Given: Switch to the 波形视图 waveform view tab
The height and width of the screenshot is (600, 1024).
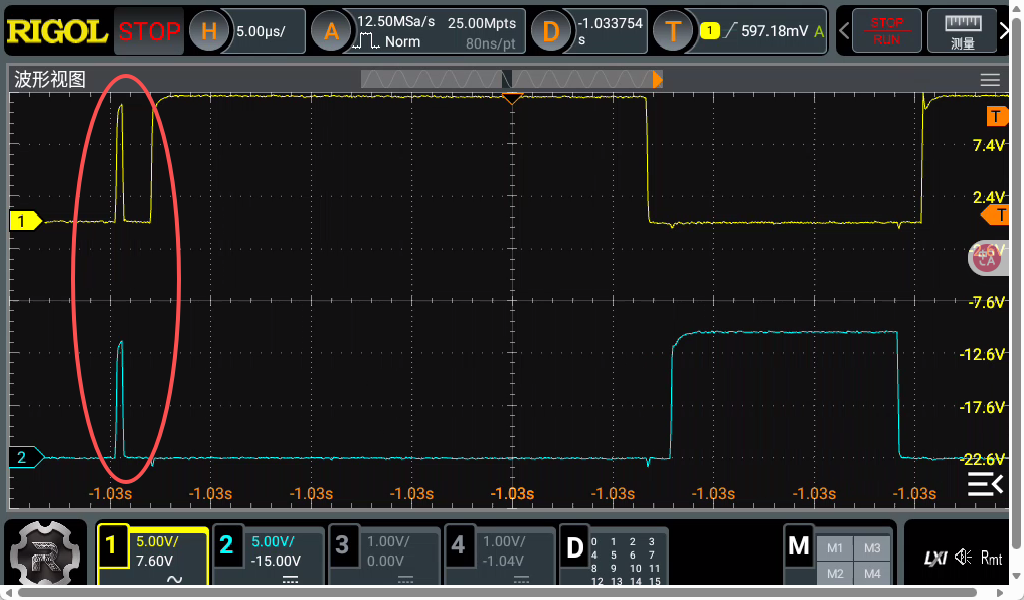Looking at the screenshot, I should (x=48, y=79).
